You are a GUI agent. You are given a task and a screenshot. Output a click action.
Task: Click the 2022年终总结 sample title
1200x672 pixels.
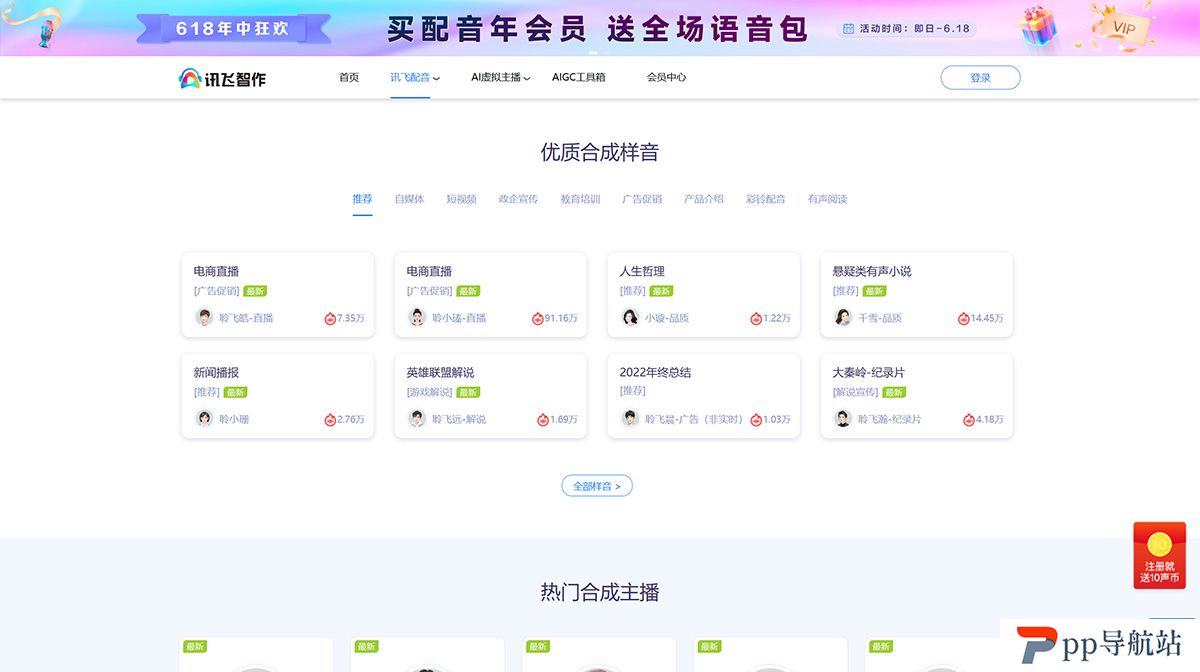[655, 372]
